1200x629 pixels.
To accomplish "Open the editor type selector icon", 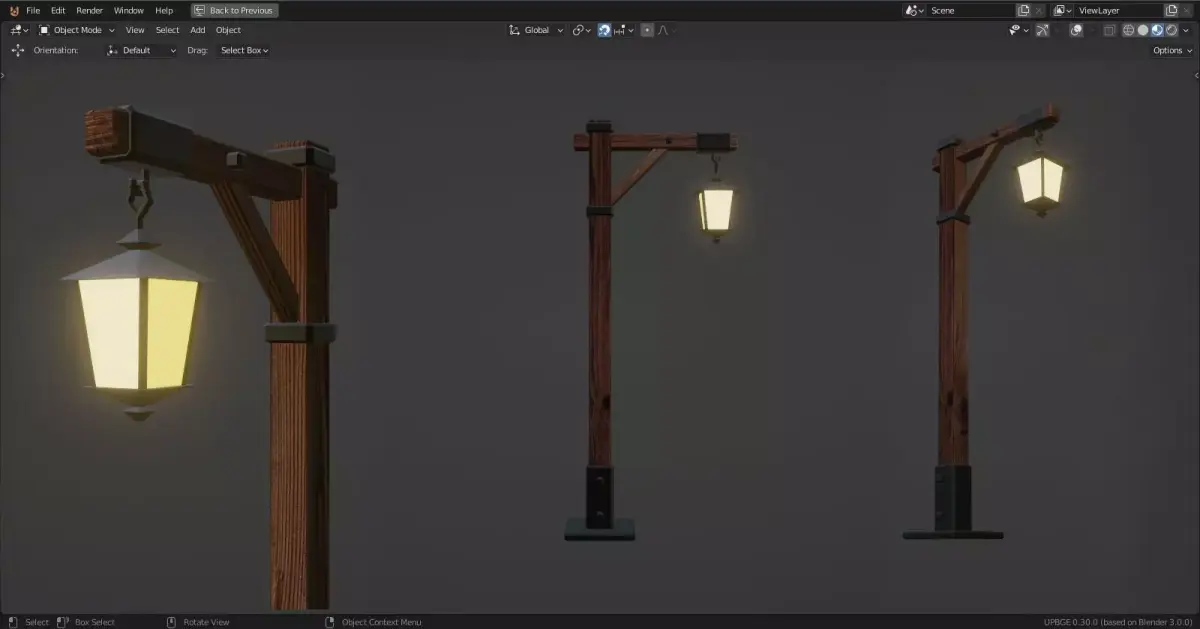I will point(20,30).
